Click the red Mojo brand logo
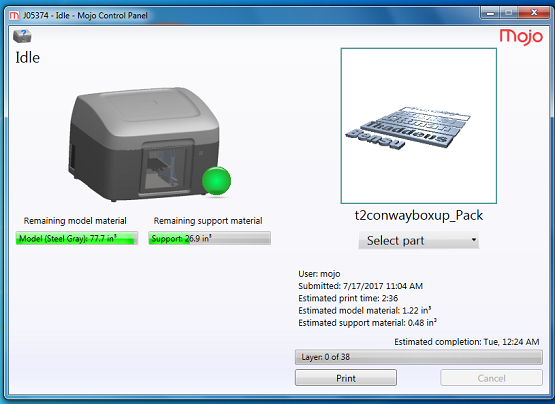Image resolution: width=555 pixels, height=404 pixels. point(521,37)
